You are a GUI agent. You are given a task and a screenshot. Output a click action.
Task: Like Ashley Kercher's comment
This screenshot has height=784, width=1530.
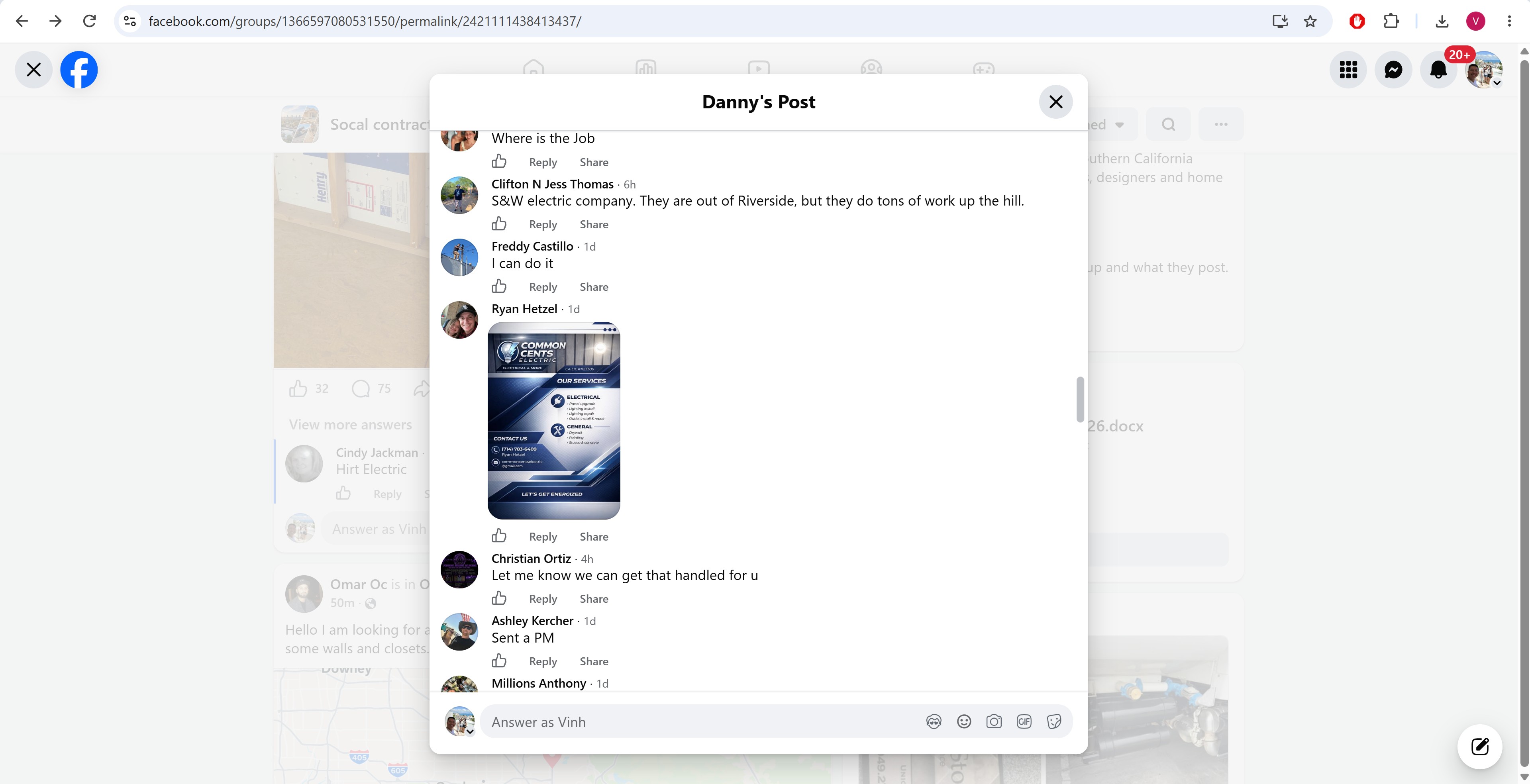499,661
